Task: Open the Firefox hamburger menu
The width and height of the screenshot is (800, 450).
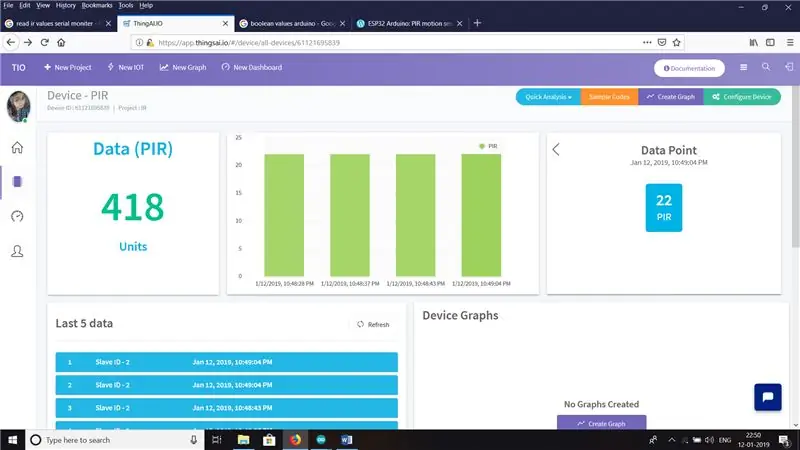Action: click(x=790, y=42)
